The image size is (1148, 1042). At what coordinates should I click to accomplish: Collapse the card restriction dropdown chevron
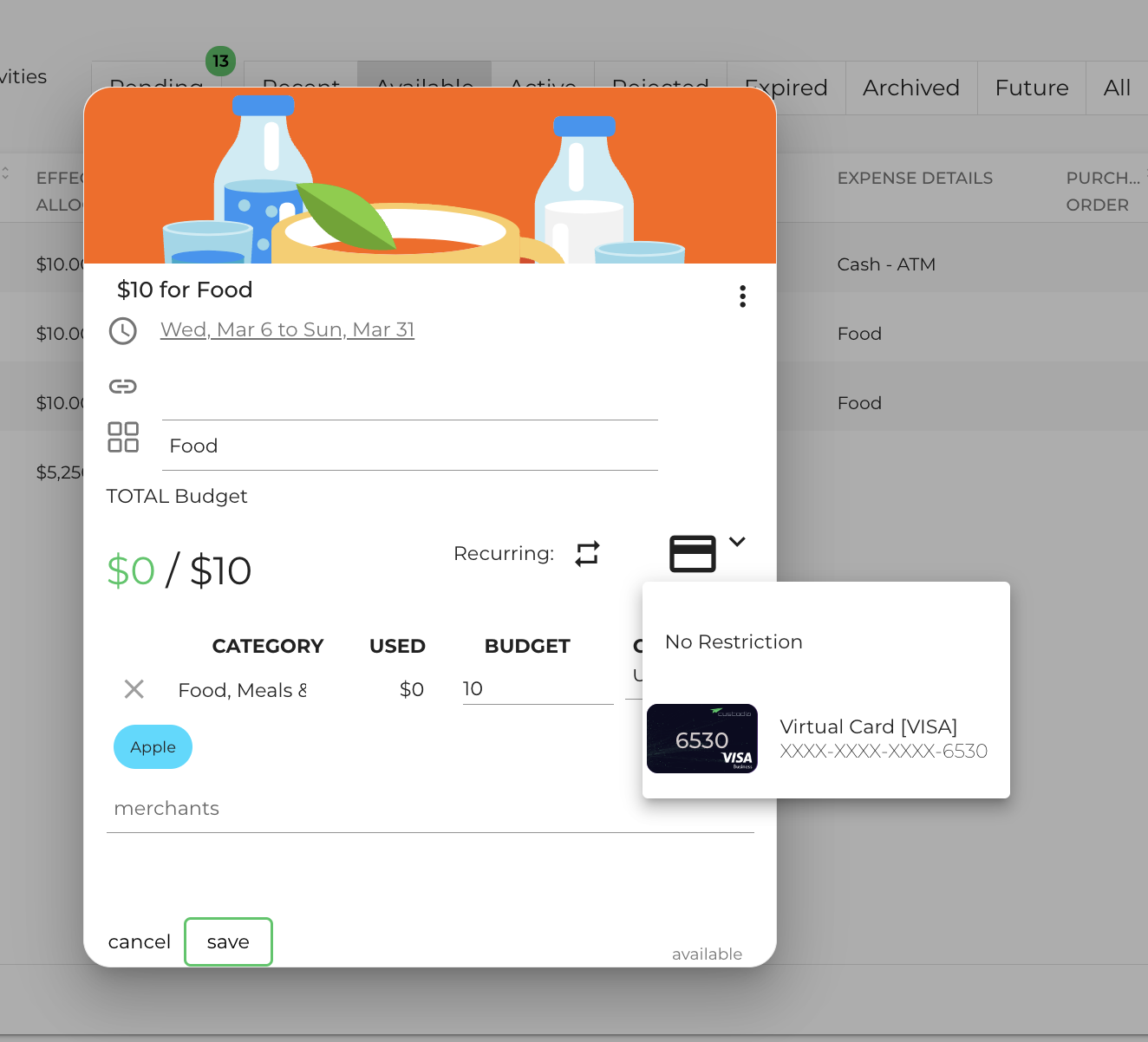pyautogui.click(x=737, y=542)
